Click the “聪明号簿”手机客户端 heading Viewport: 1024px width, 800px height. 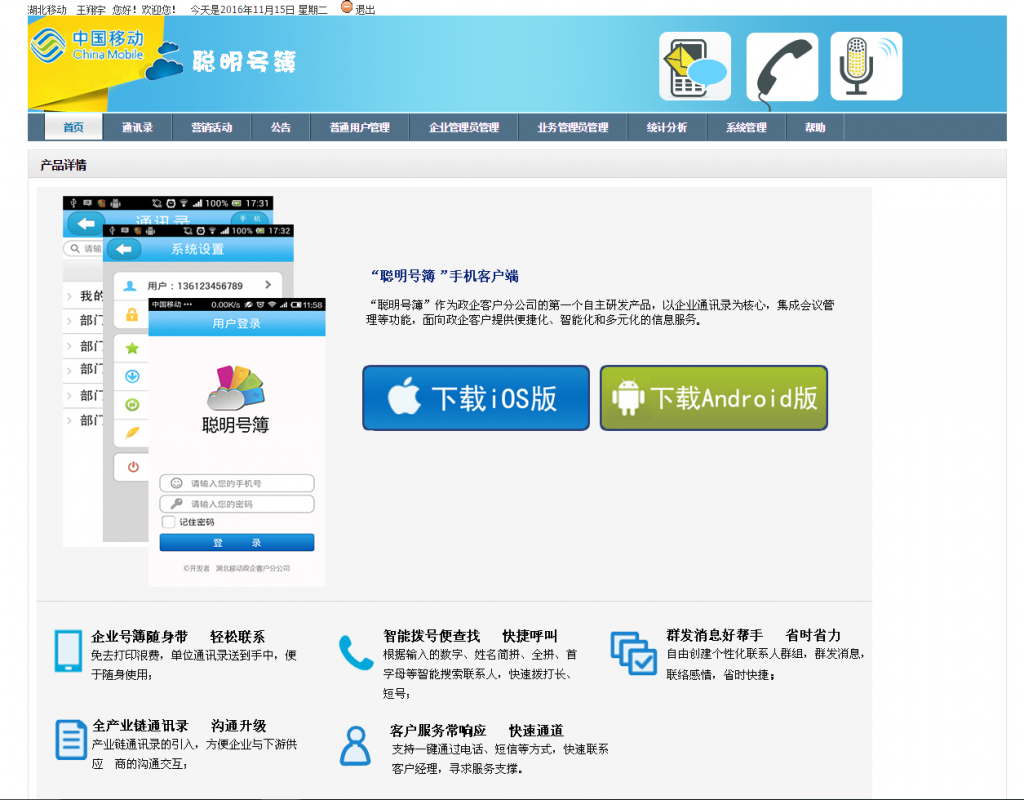pyautogui.click(x=444, y=276)
